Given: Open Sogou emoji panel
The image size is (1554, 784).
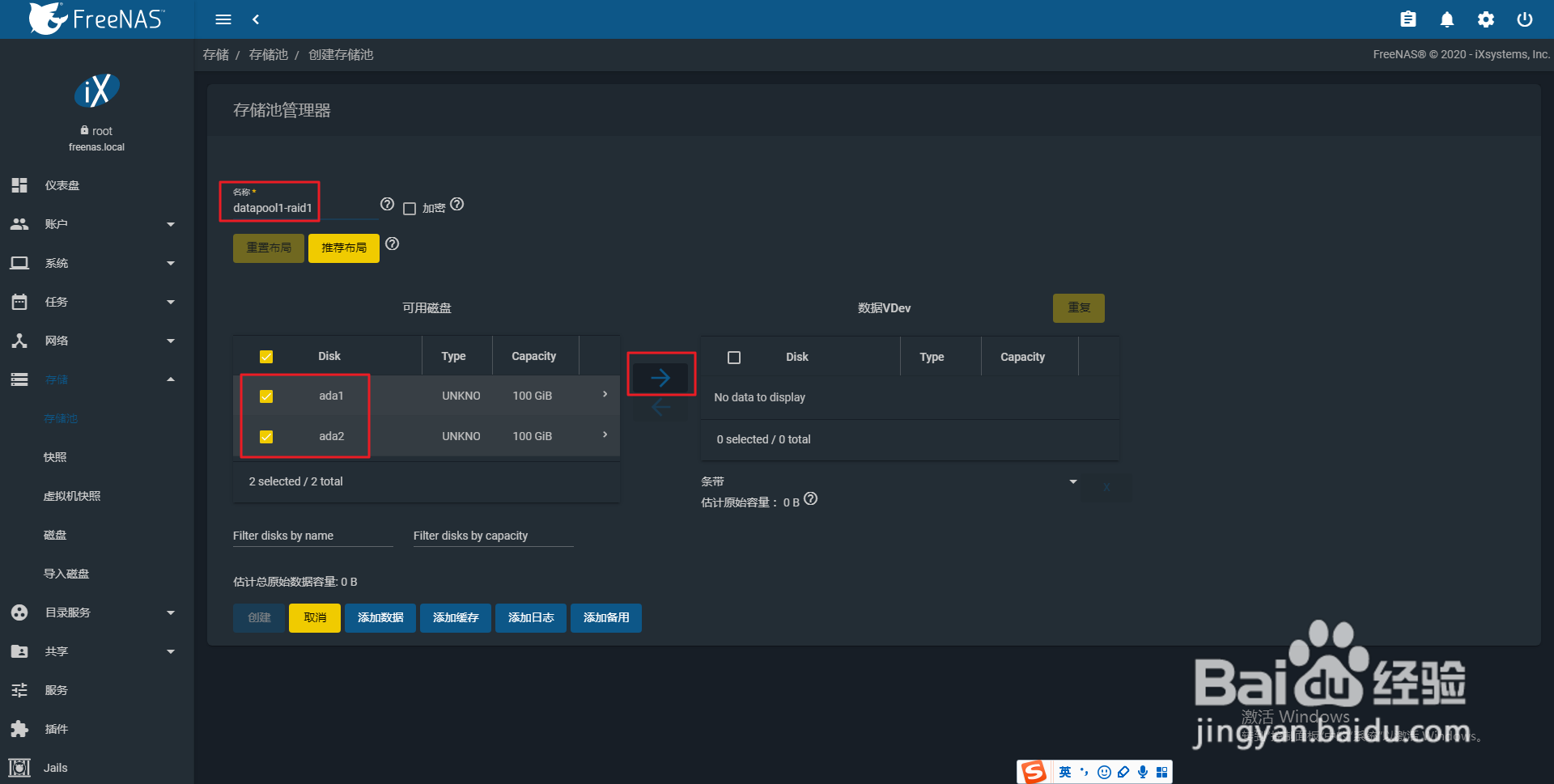Looking at the screenshot, I should (1104, 772).
